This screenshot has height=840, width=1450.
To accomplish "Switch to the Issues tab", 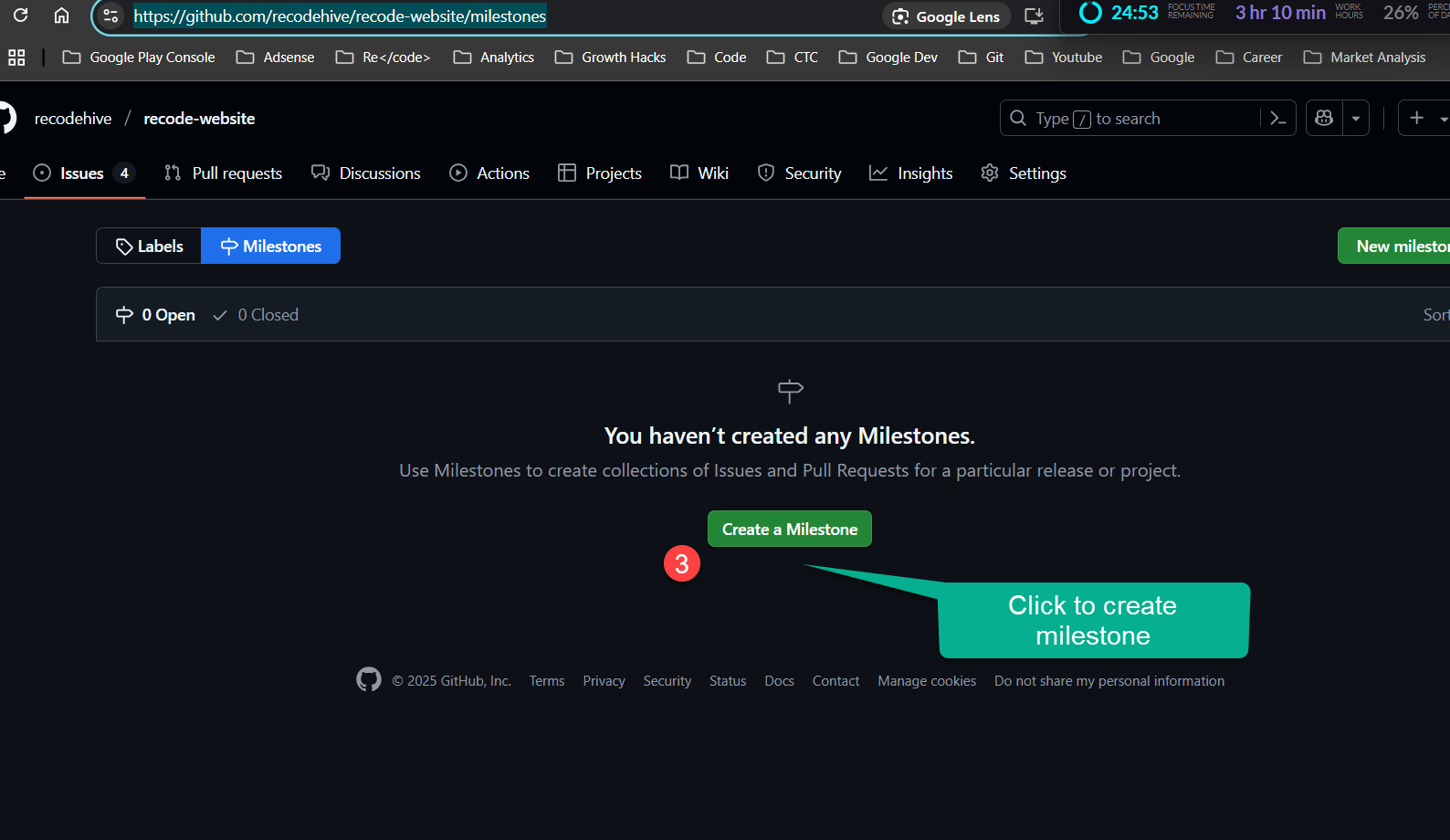I will (x=84, y=173).
